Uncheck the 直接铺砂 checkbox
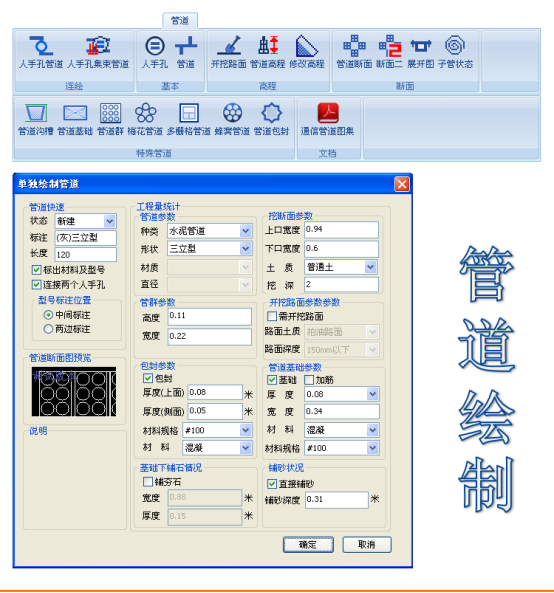 click(272, 484)
